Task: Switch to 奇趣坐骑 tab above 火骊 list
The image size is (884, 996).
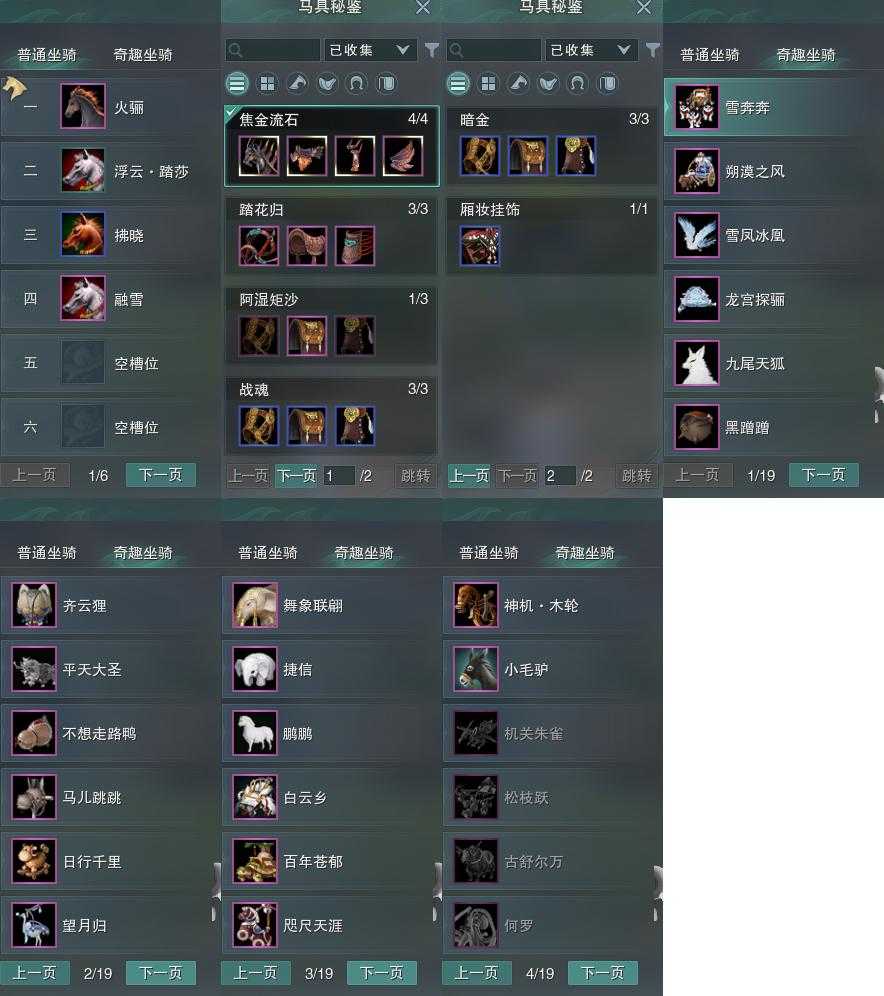Action: (143, 55)
